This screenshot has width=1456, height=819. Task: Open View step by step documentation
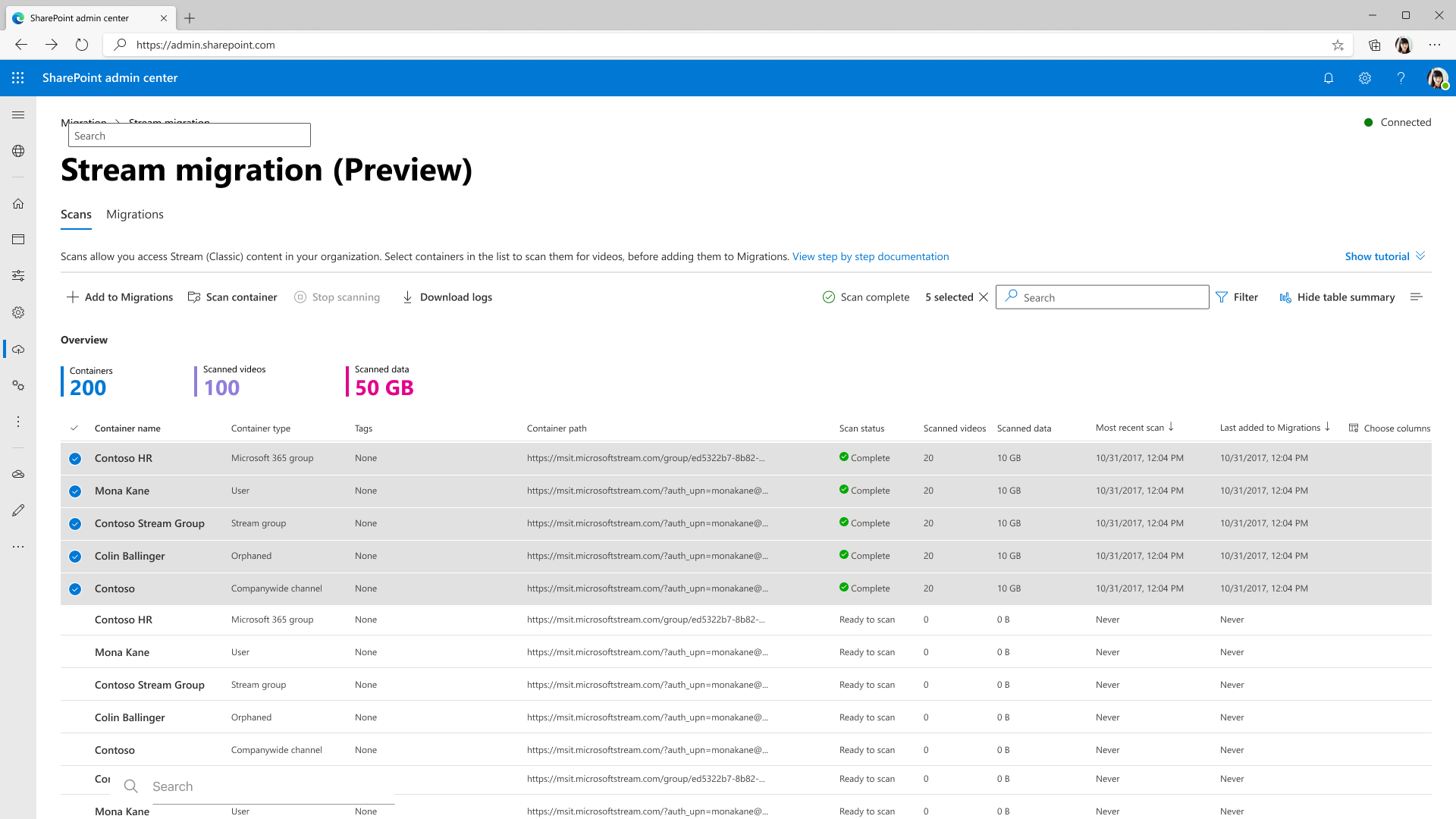[870, 256]
